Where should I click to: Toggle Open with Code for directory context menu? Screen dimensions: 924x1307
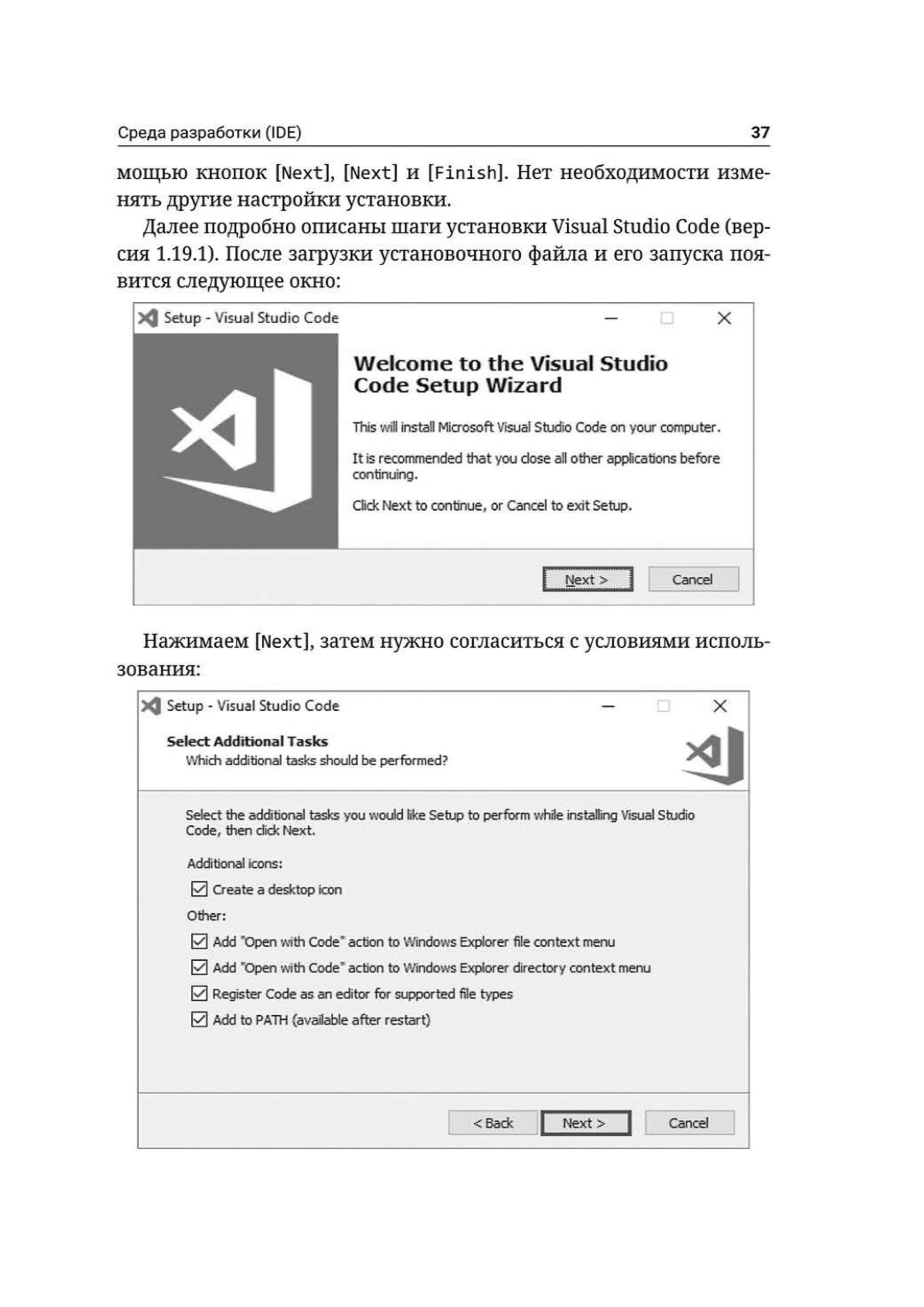199,967
